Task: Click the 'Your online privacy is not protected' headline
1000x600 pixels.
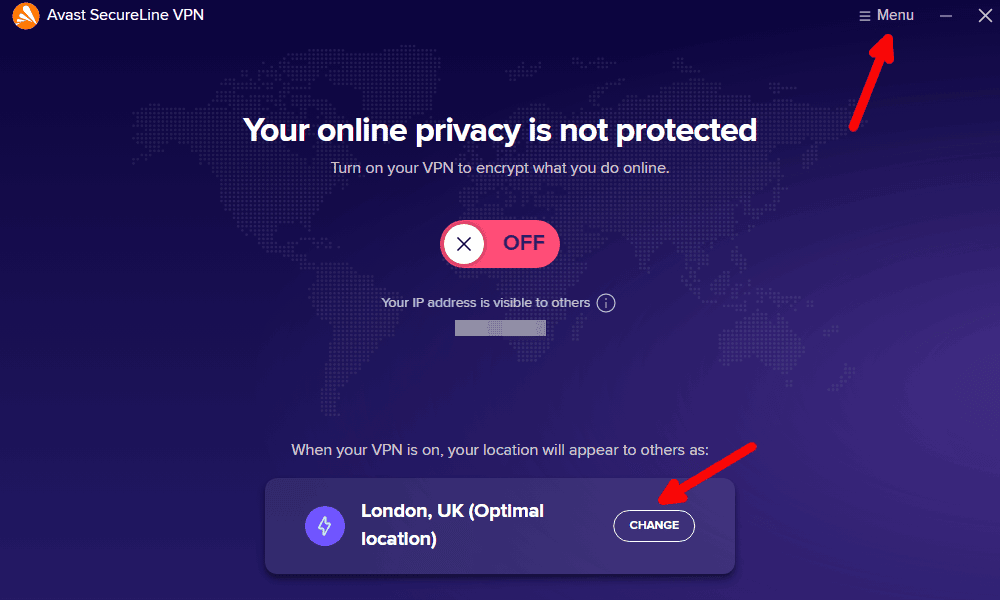Action: (x=499, y=131)
